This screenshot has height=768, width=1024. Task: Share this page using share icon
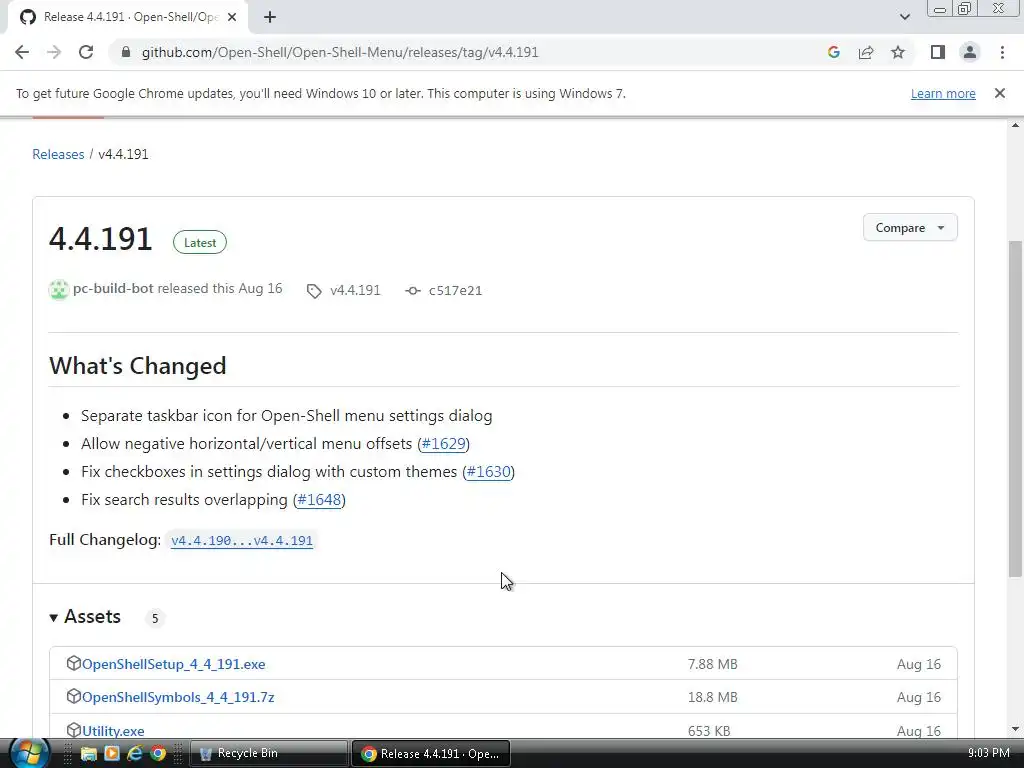866,52
